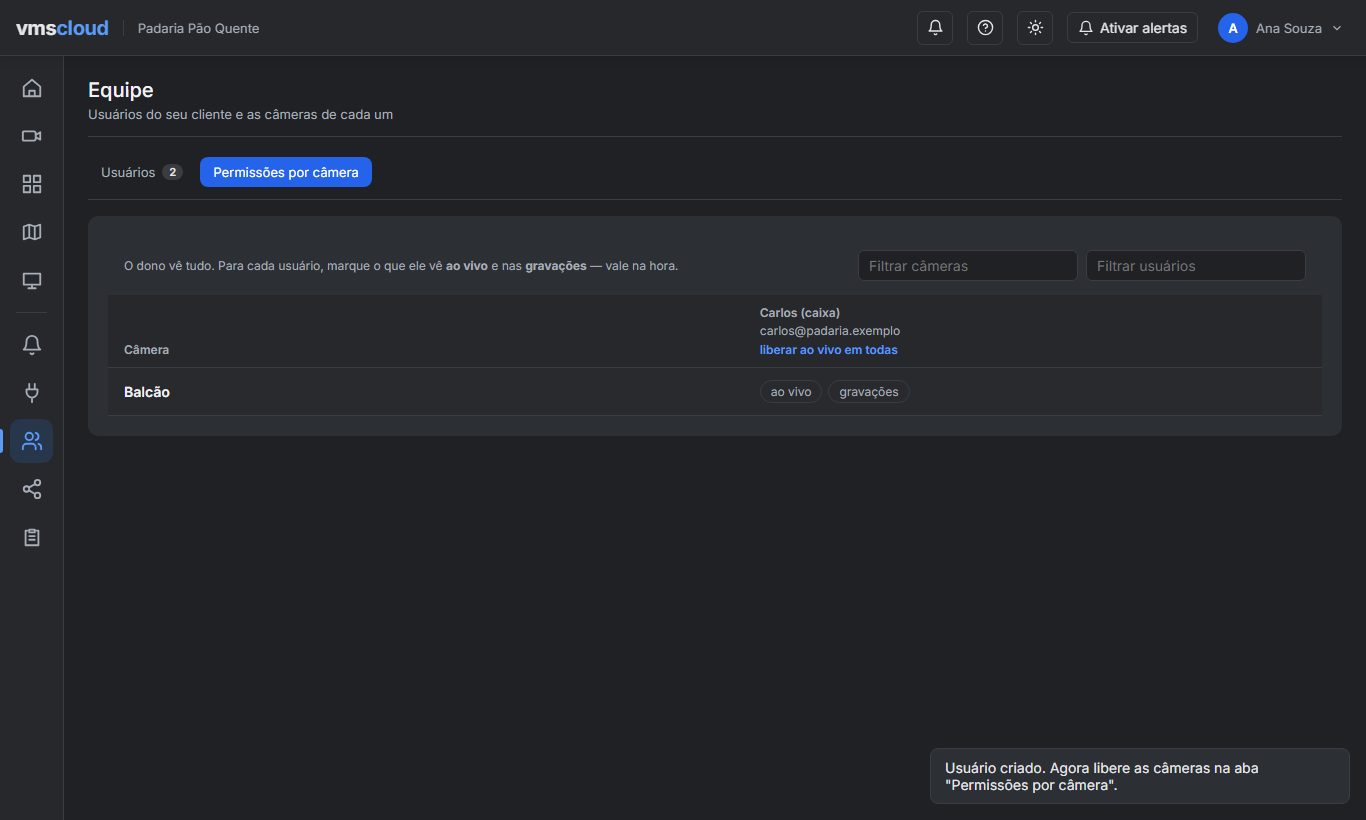Click the vmscloud logo
Image resolution: width=1366 pixels, height=820 pixels.
(62, 28)
